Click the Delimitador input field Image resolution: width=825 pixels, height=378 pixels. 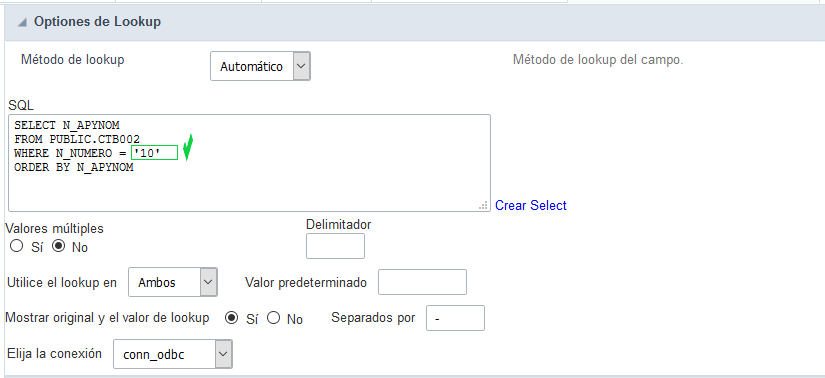tap(335, 246)
